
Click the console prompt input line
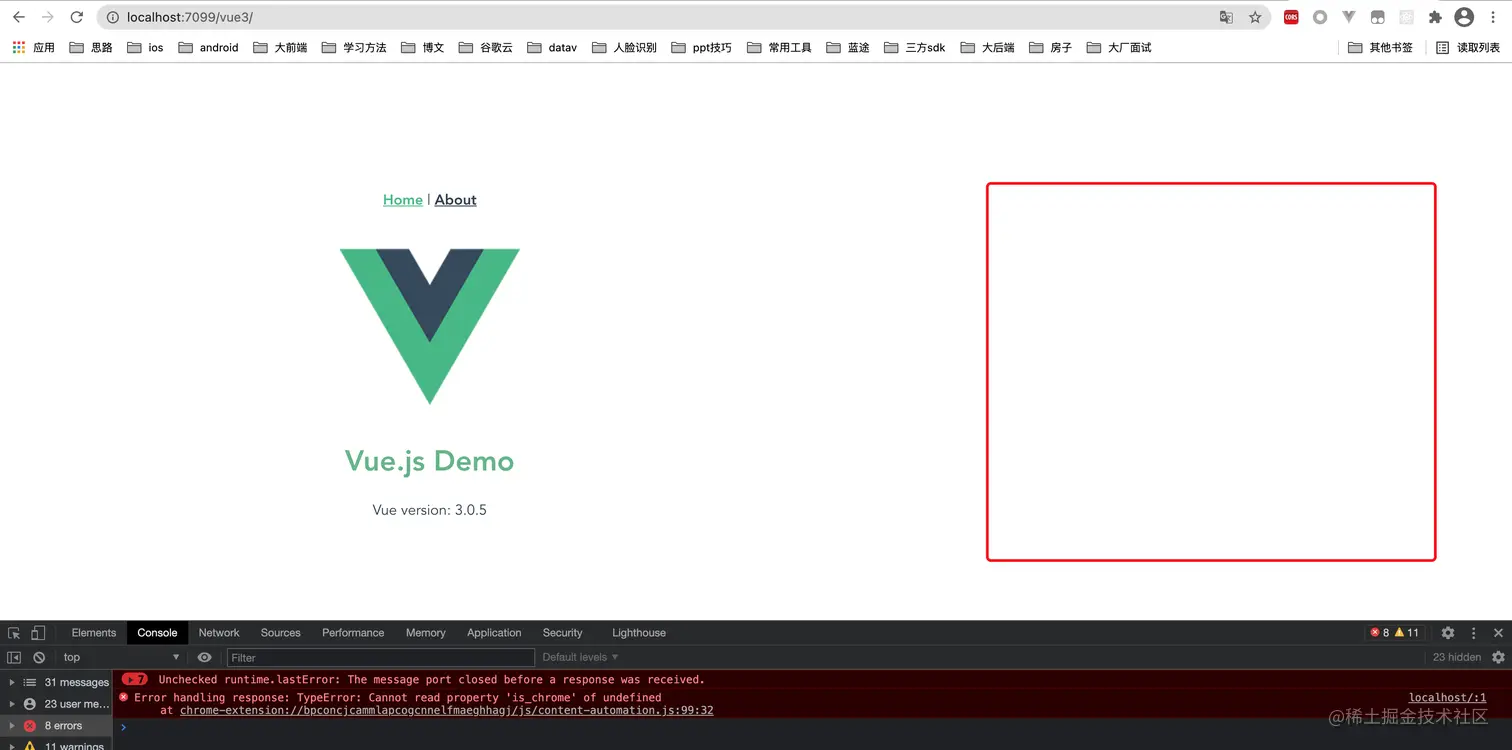[810, 727]
